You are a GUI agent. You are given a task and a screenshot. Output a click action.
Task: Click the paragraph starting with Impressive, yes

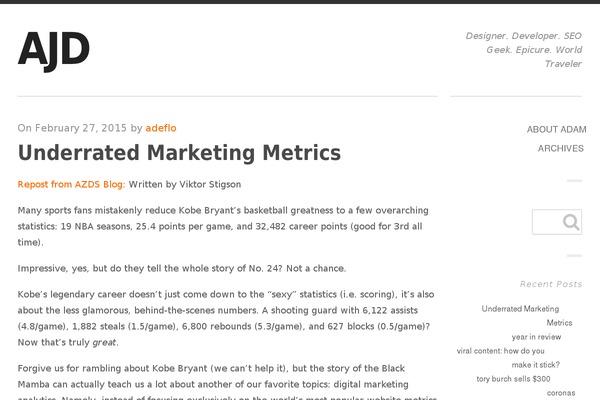point(182,268)
